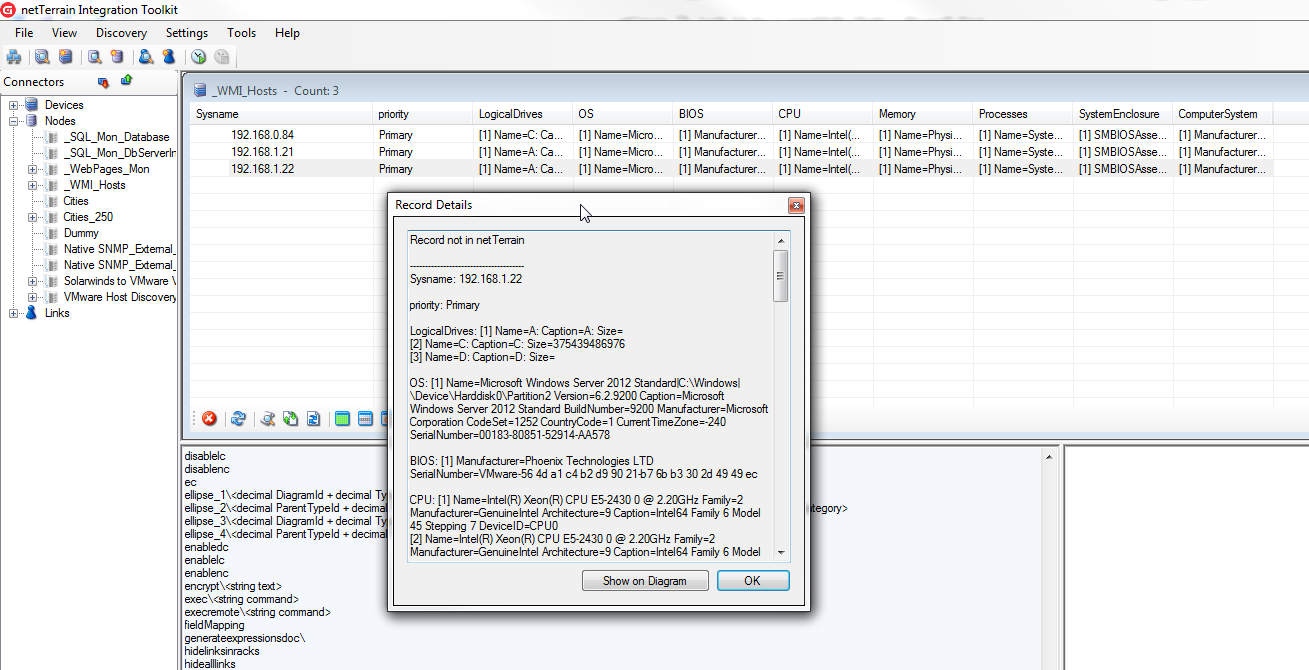Click the network computers icon in main toolbar
This screenshot has width=1309, height=670.
tap(14, 57)
